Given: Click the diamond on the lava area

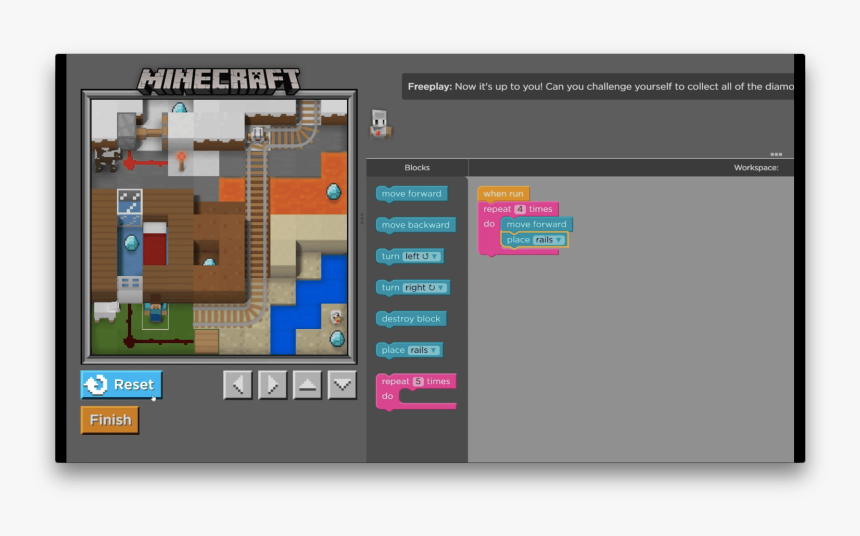Looking at the screenshot, I should pyautogui.click(x=333, y=192).
